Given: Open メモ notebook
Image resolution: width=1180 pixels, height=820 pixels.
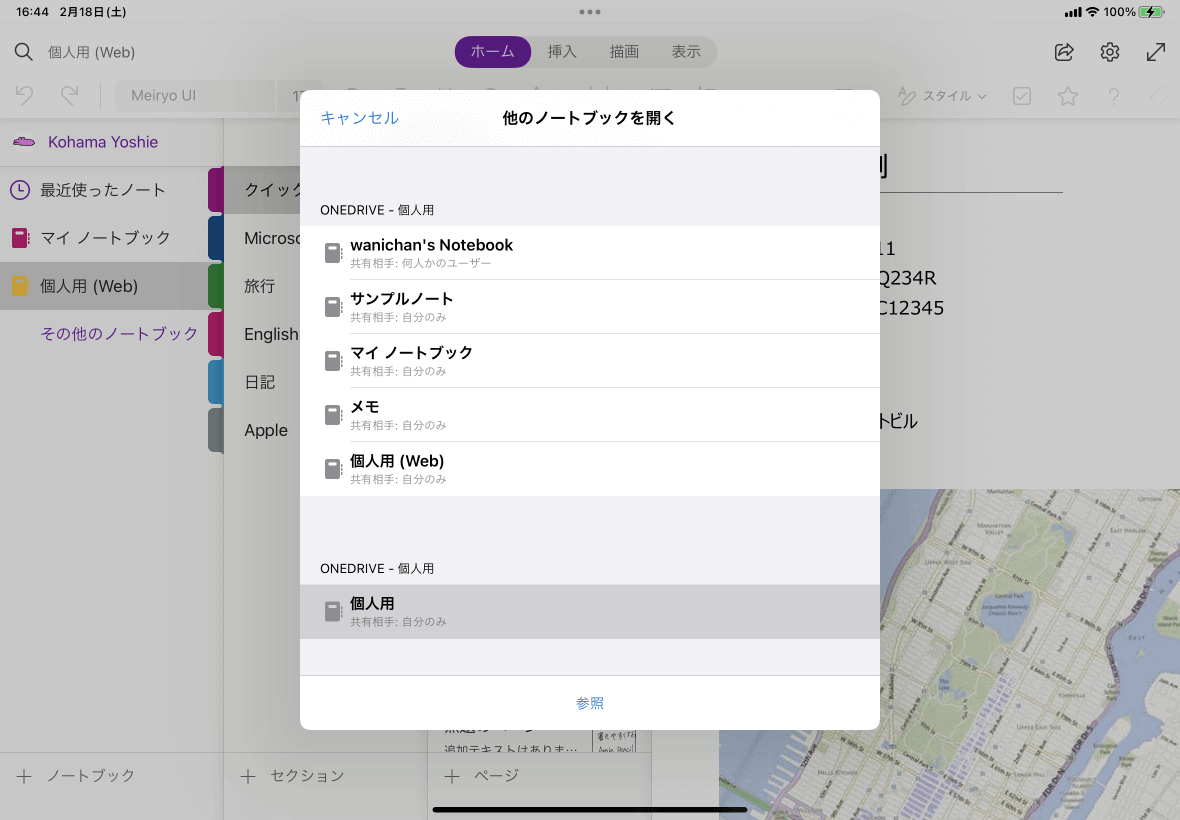Looking at the screenshot, I should pos(590,415).
